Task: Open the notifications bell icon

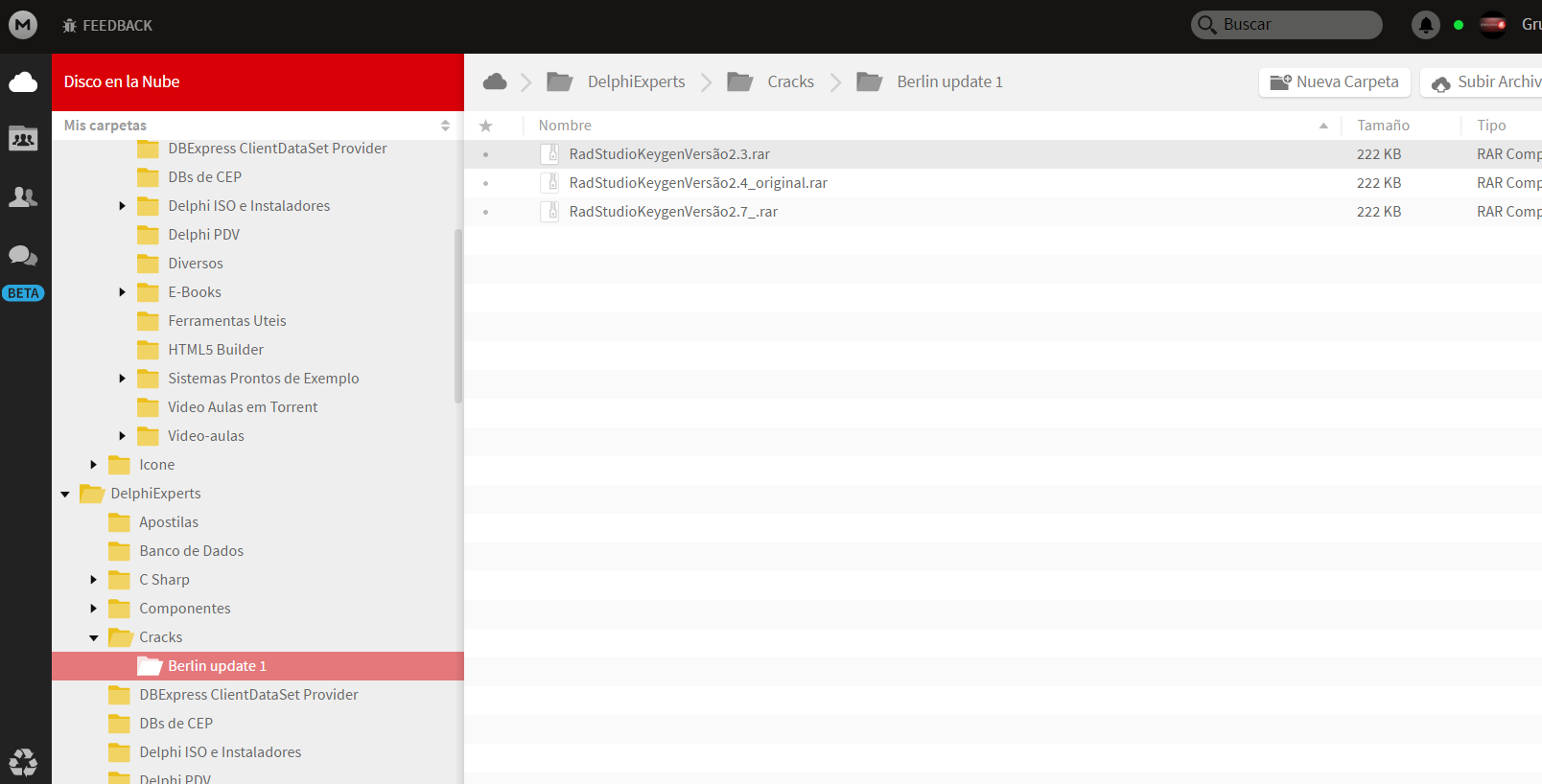Action: pyautogui.click(x=1426, y=25)
